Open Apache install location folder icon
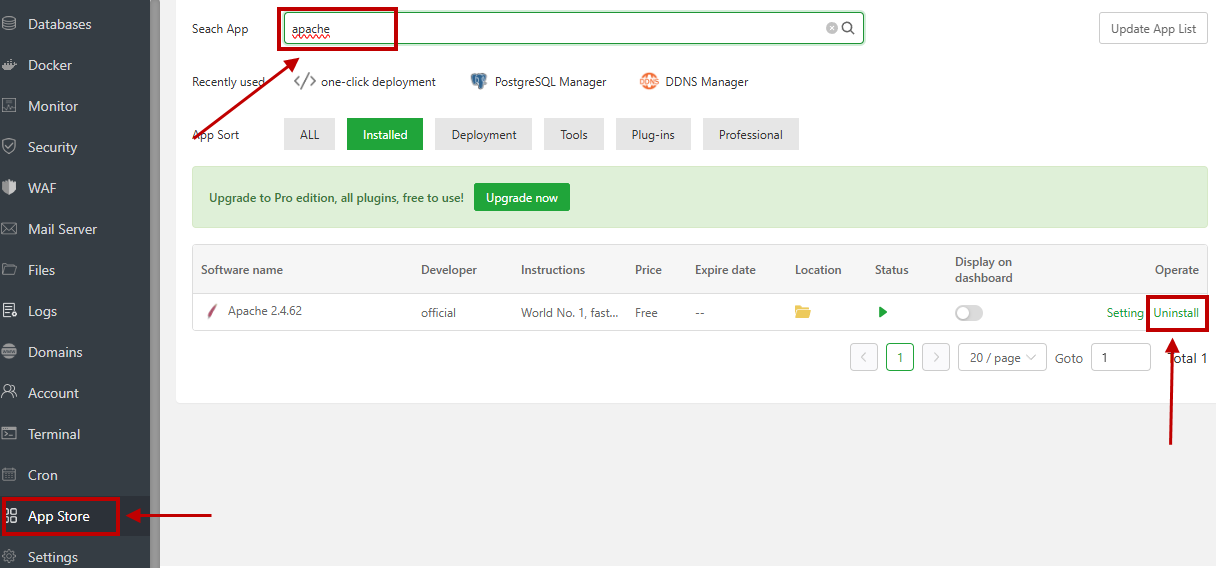The height and width of the screenshot is (568, 1216). [x=803, y=312]
